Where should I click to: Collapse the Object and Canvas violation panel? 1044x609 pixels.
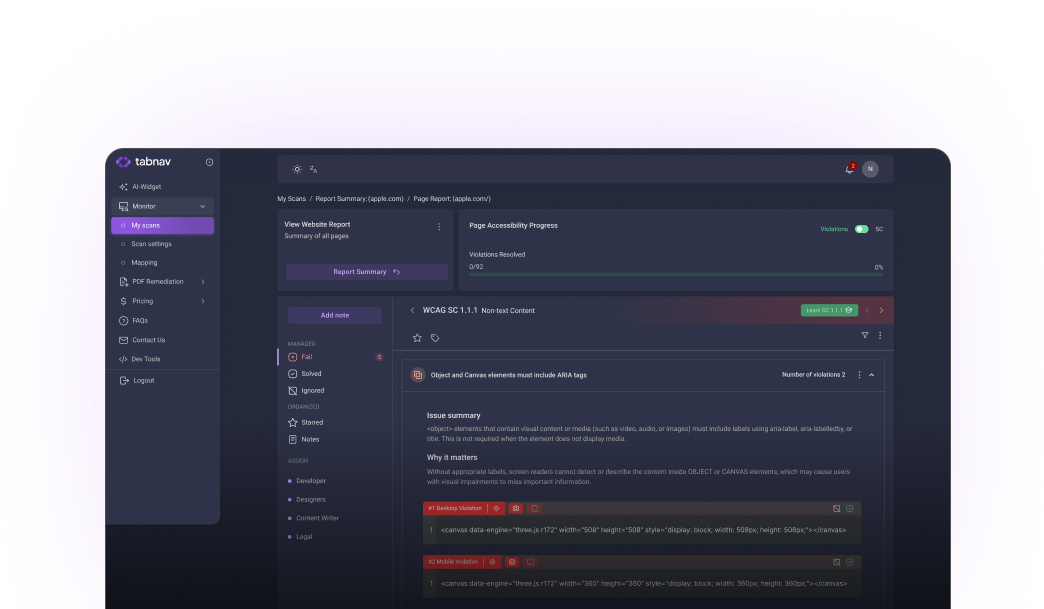871,374
